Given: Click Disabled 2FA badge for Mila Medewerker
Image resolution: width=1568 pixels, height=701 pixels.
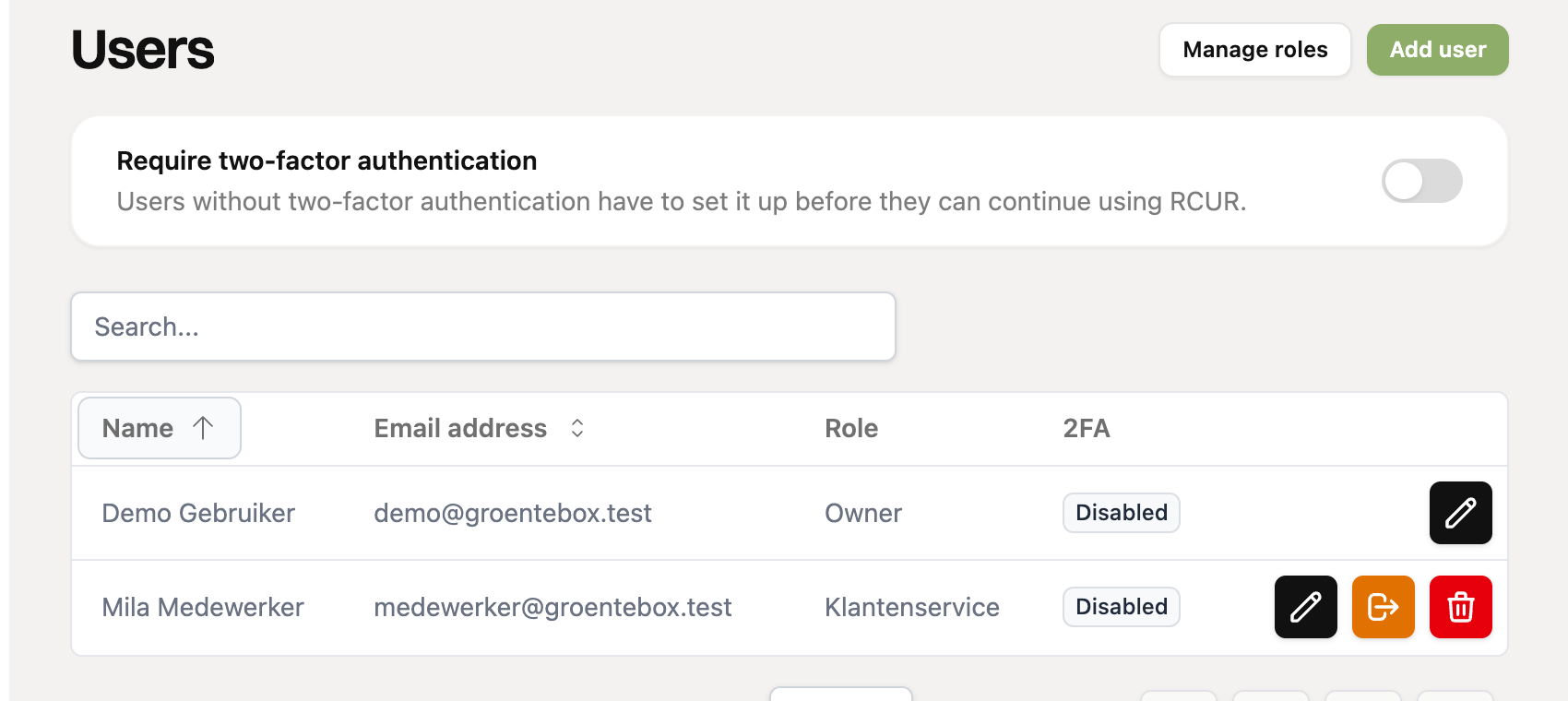Looking at the screenshot, I should [1121, 607].
